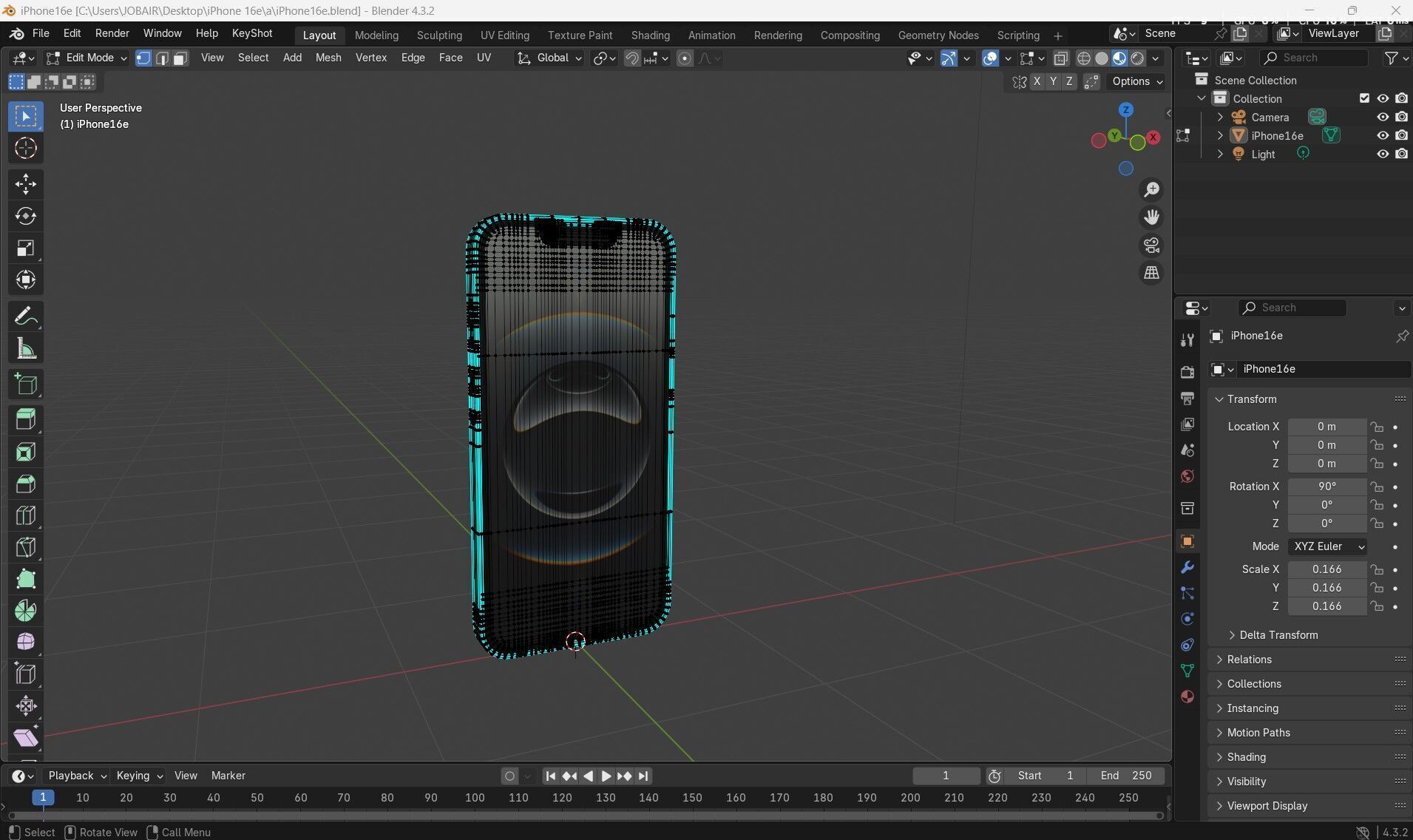The image size is (1413, 840).
Task: Toggle snapping magnet
Action: click(x=631, y=58)
